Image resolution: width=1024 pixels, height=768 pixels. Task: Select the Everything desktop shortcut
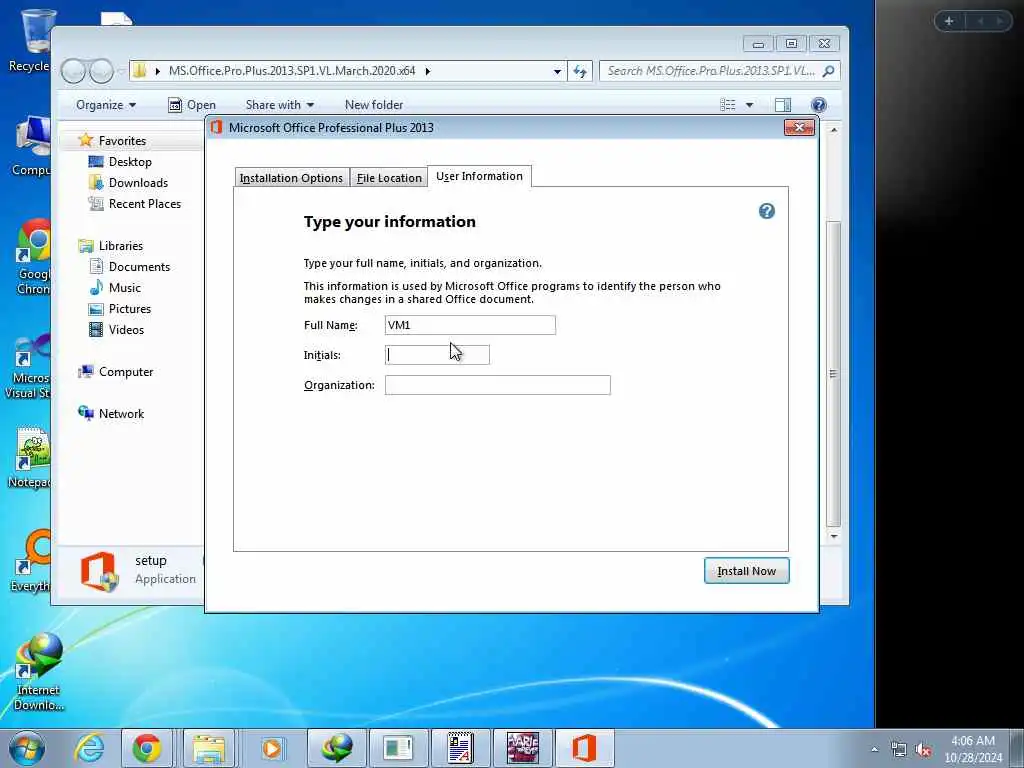coord(31,562)
